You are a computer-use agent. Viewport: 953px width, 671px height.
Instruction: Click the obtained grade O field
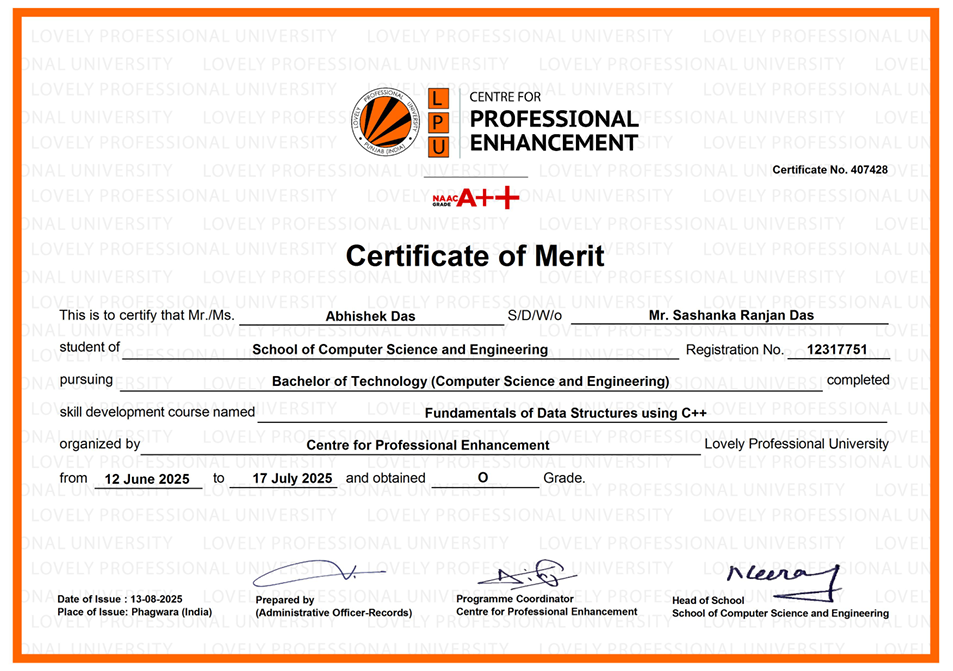[x=483, y=478]
